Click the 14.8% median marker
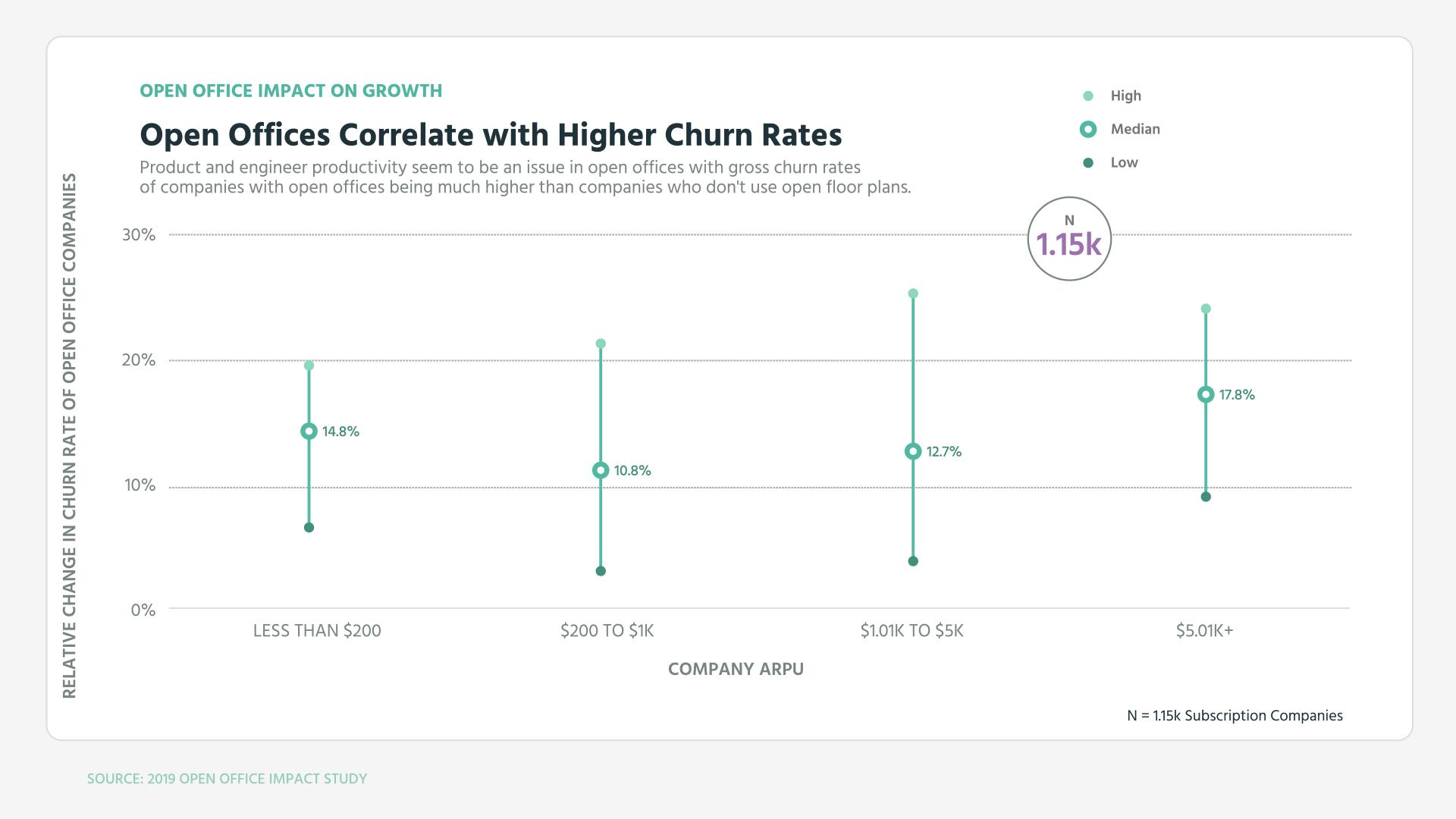Viewport: 1456px width, 819px height. [x=309, y=431]
